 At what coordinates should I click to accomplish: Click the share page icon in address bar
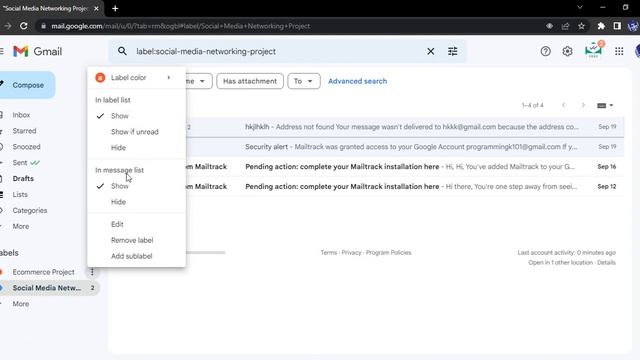click(565, 26)
